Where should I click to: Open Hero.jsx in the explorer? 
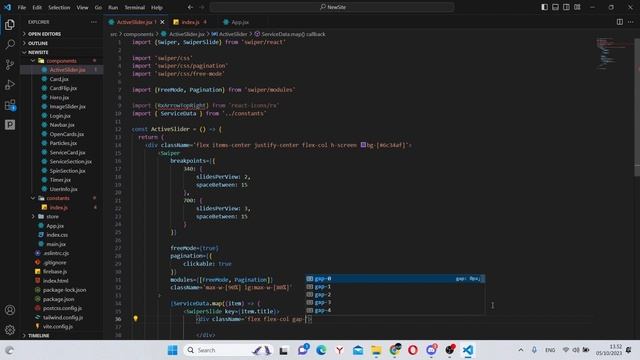pyautogui.click(x=59, y=98)
